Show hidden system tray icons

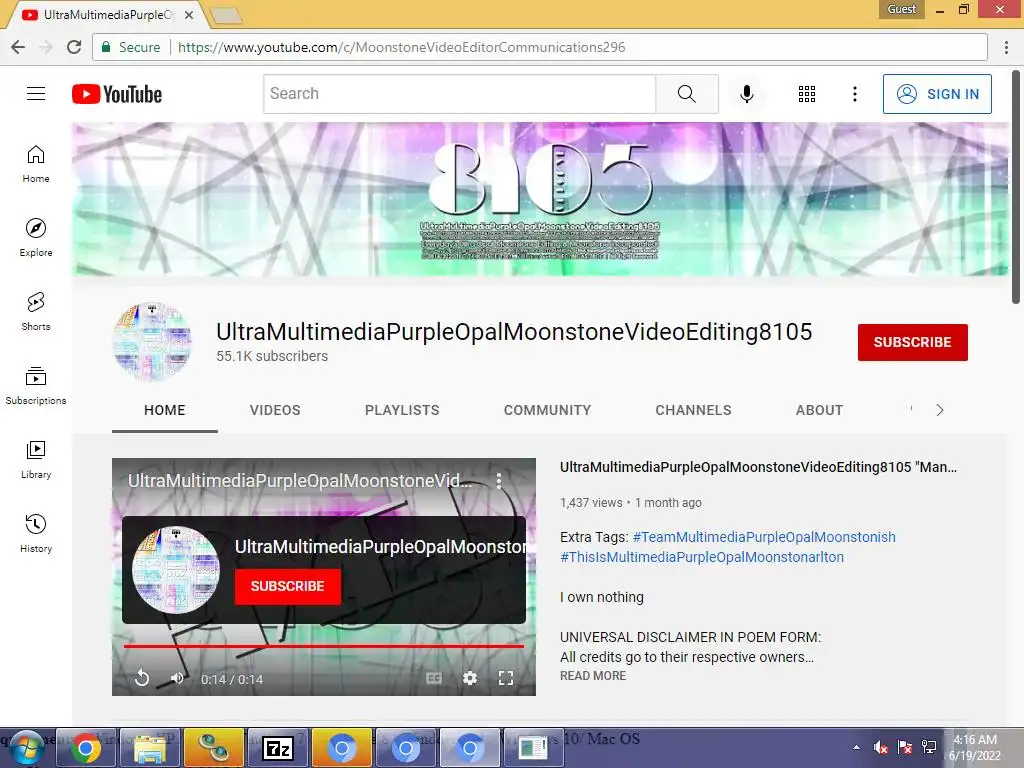[x=856, y=747]
